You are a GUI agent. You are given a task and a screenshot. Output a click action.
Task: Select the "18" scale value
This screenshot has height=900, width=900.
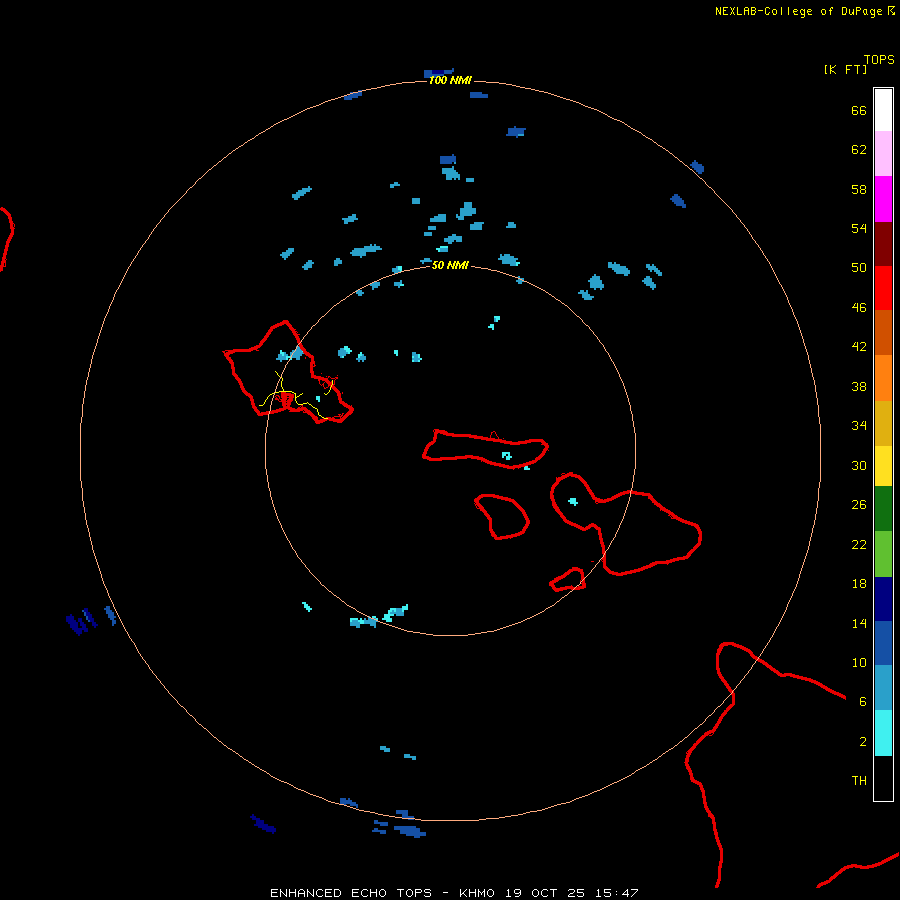click(x=859, y=584)
